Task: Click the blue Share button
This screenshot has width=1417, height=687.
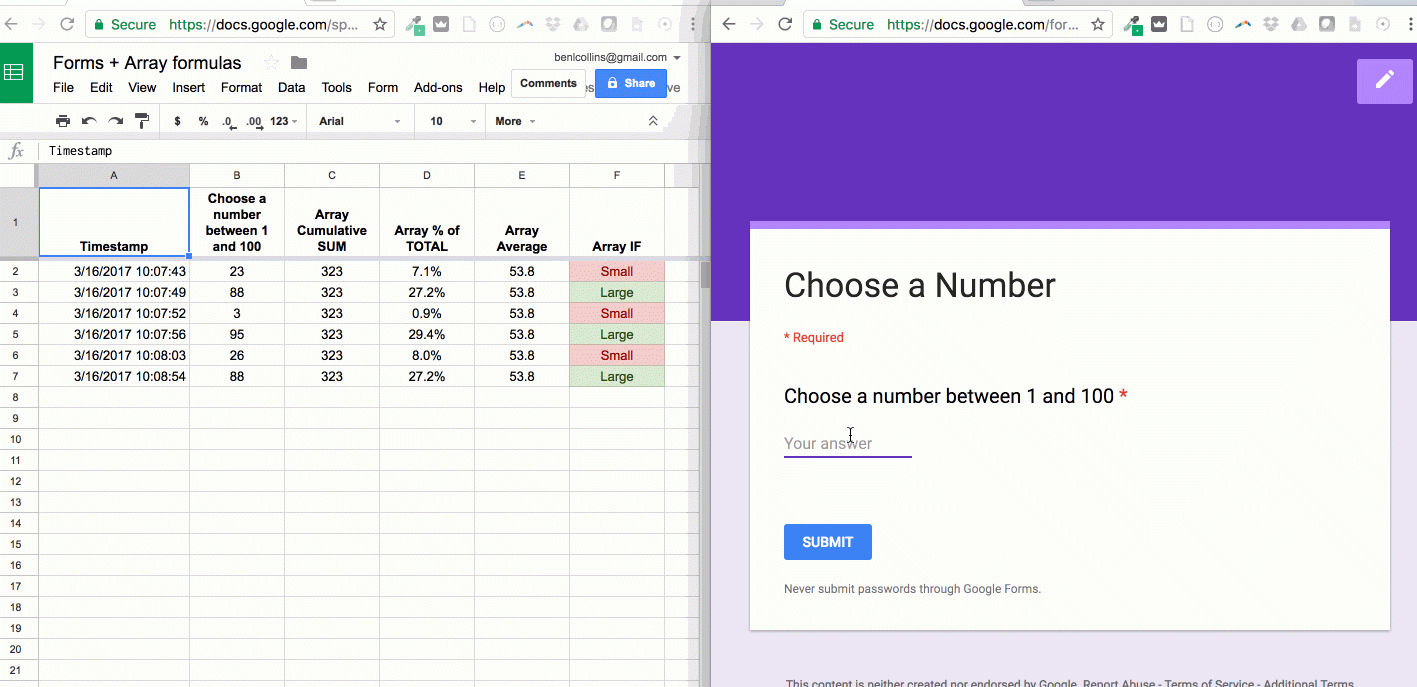Action: click(630, 83)
